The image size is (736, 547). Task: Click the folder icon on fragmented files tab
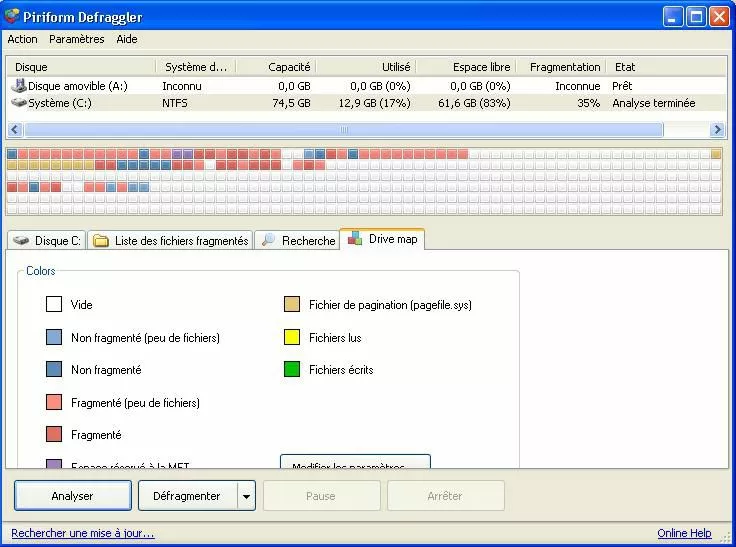pyautogui.click(x=100, y=240)
